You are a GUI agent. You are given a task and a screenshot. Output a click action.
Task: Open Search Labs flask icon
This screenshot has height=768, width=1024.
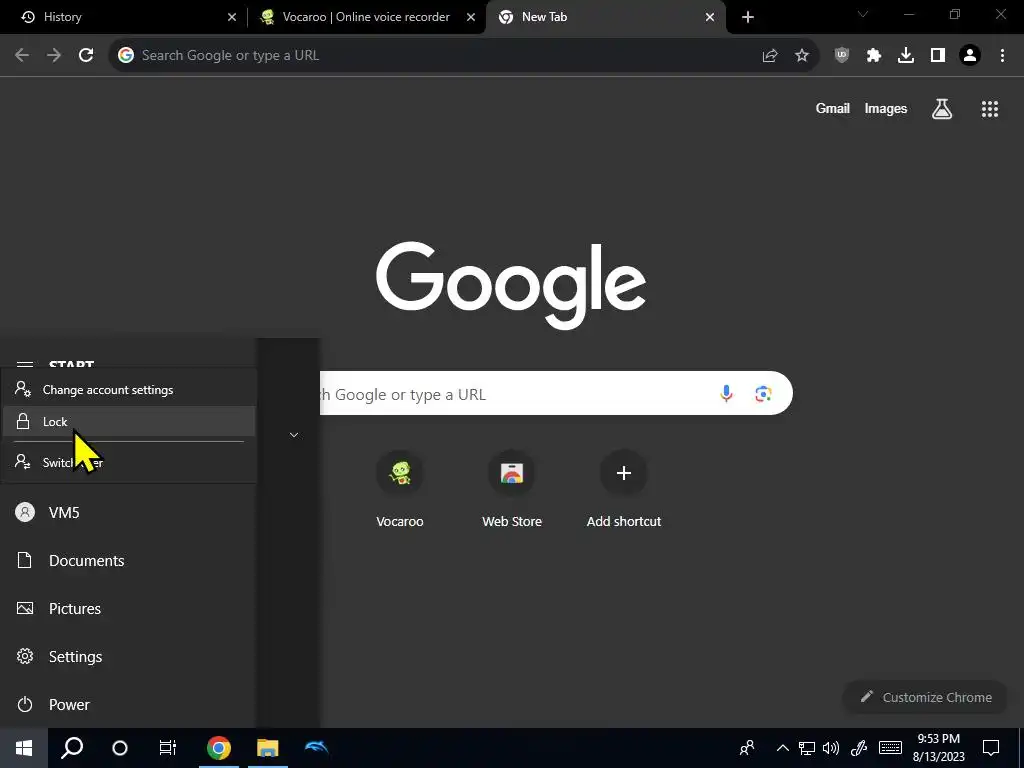(x=942, y=108)
